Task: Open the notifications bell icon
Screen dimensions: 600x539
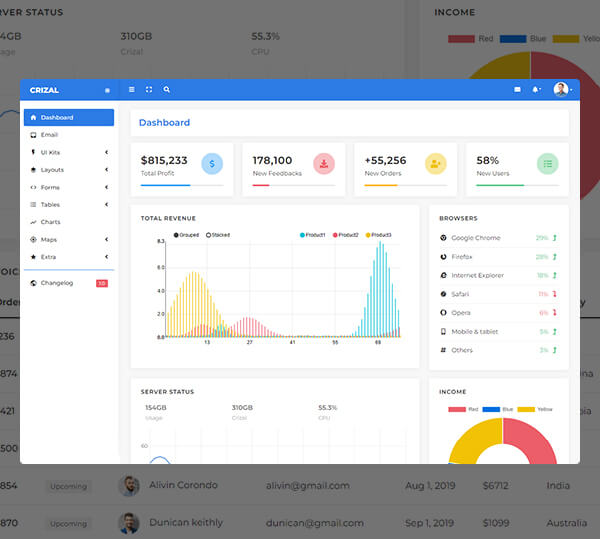Action: pyautogui.click(x=536, y=90)
